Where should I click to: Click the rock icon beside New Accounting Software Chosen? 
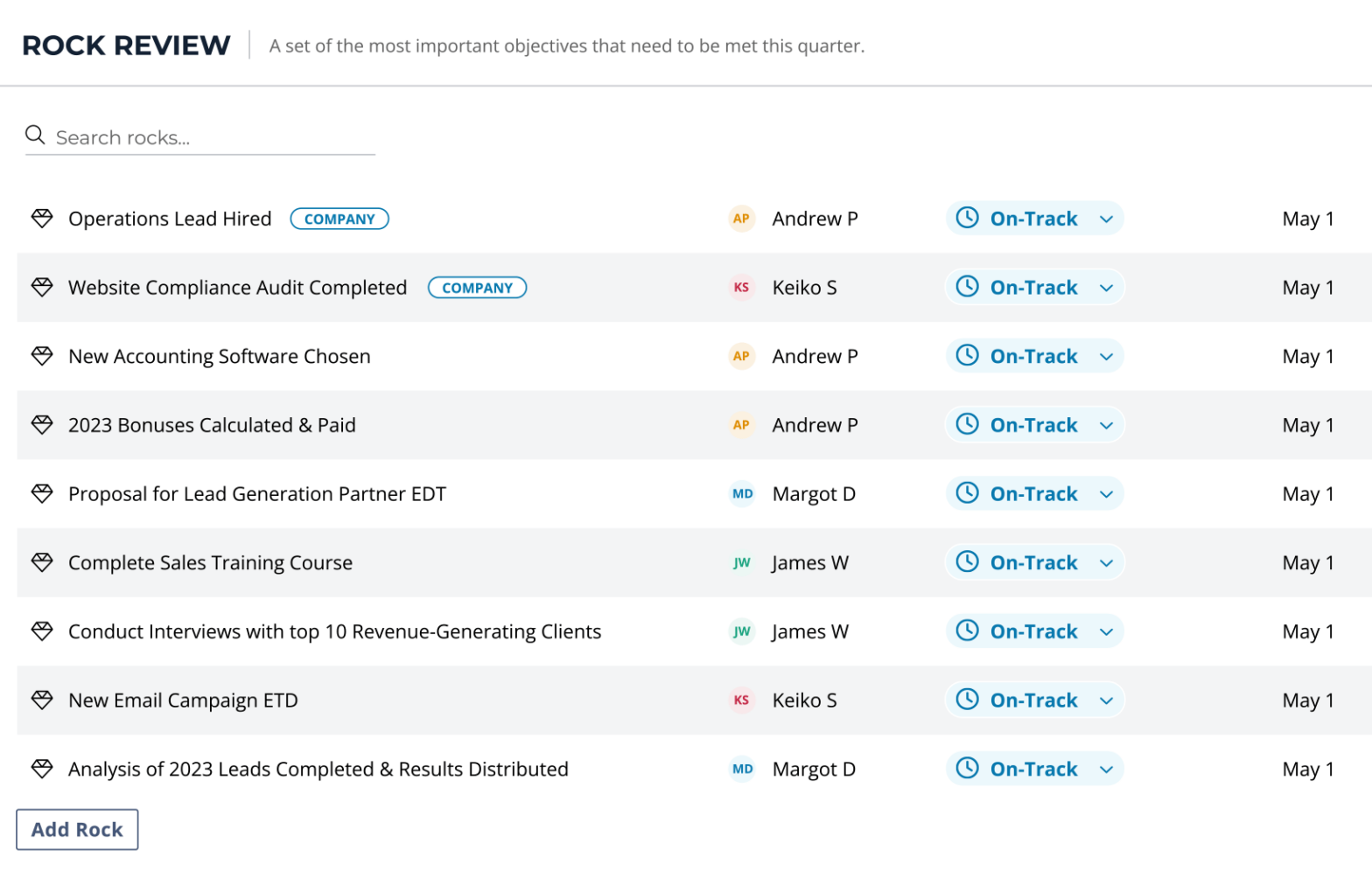42,356
